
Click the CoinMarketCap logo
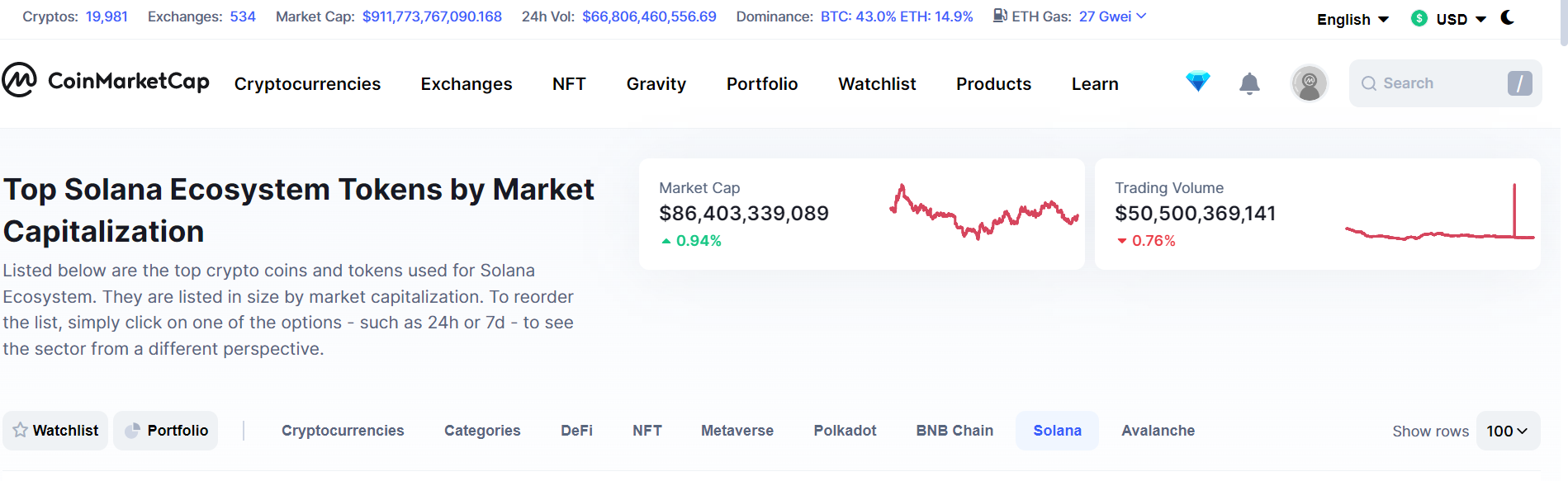(106, 81)
